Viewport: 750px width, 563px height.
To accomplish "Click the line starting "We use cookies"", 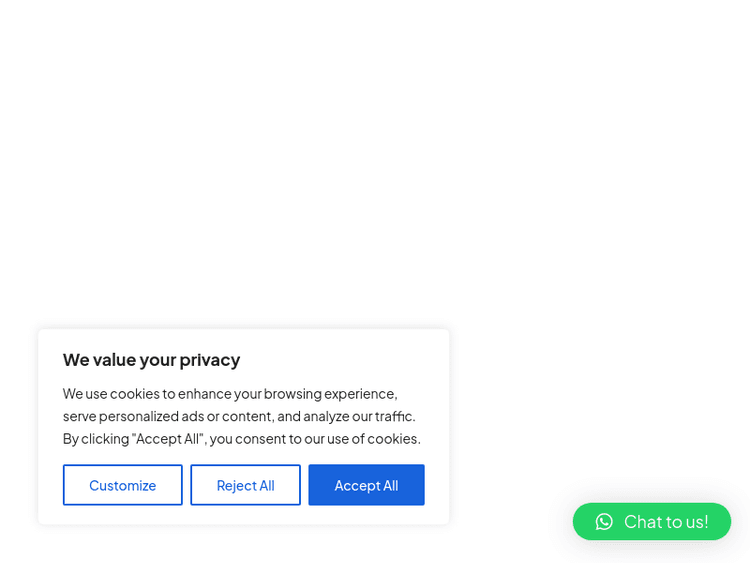I will click(230, 393).
